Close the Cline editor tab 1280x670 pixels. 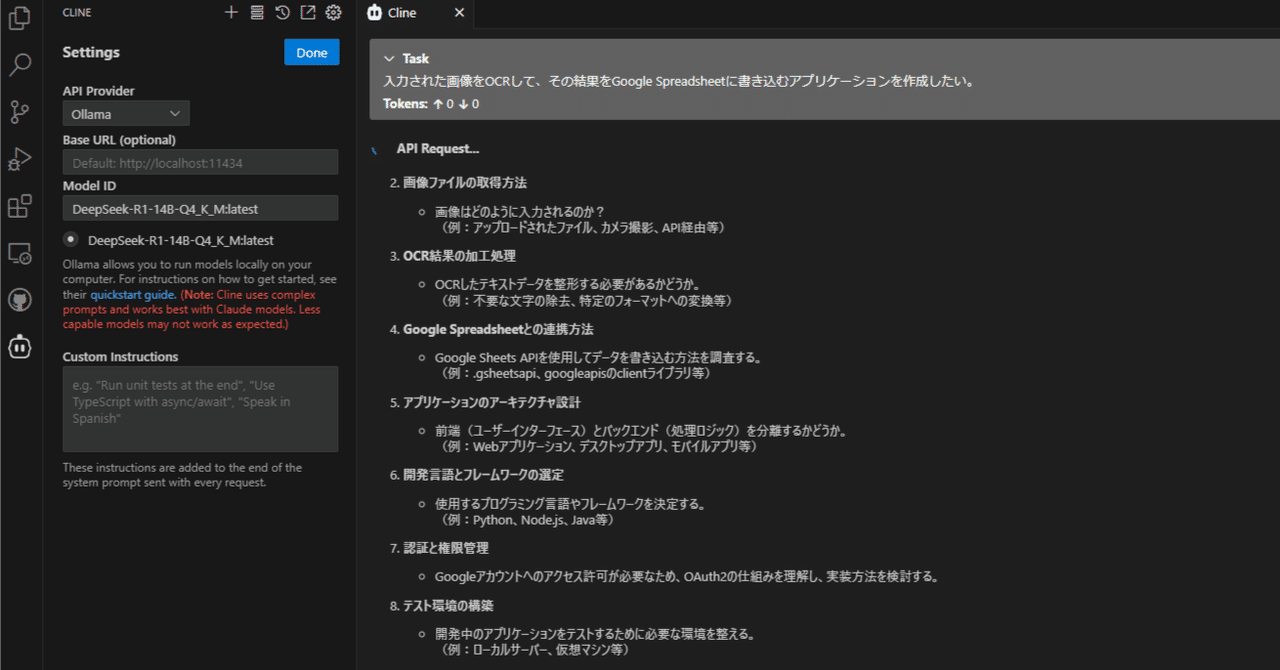(x=459, y=13)
